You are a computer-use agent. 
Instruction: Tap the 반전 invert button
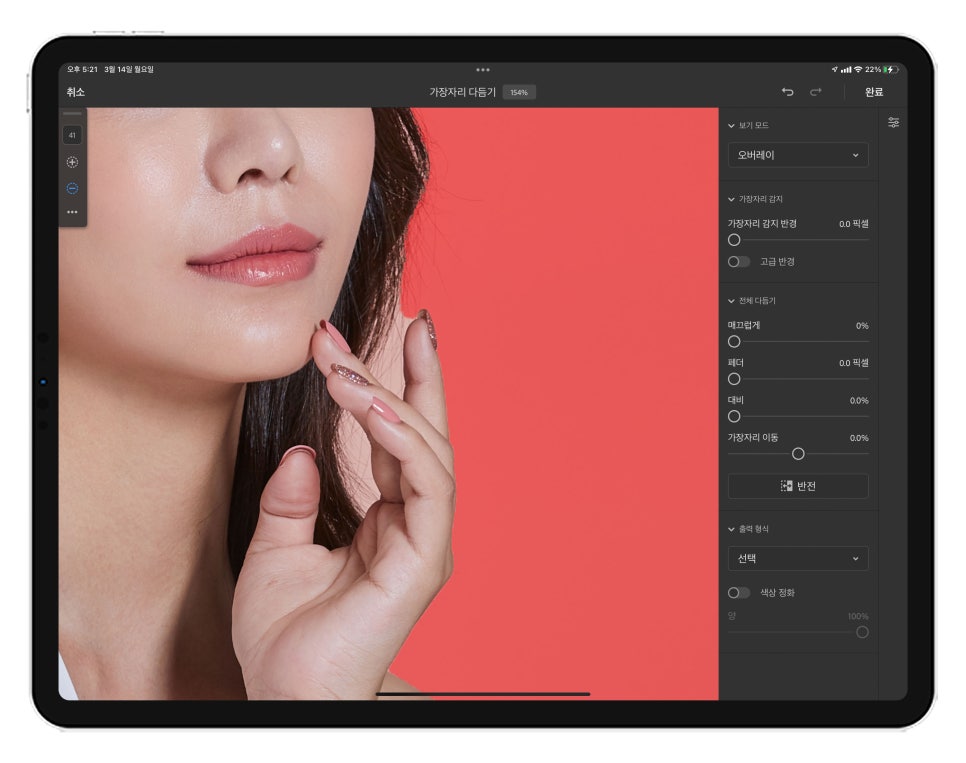(798, 486)
